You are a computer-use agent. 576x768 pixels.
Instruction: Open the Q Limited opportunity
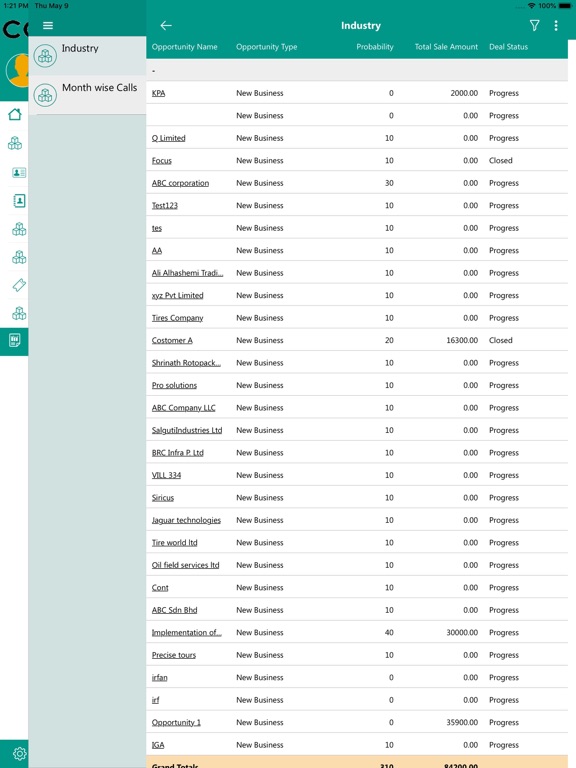click(x=168, y=138)
